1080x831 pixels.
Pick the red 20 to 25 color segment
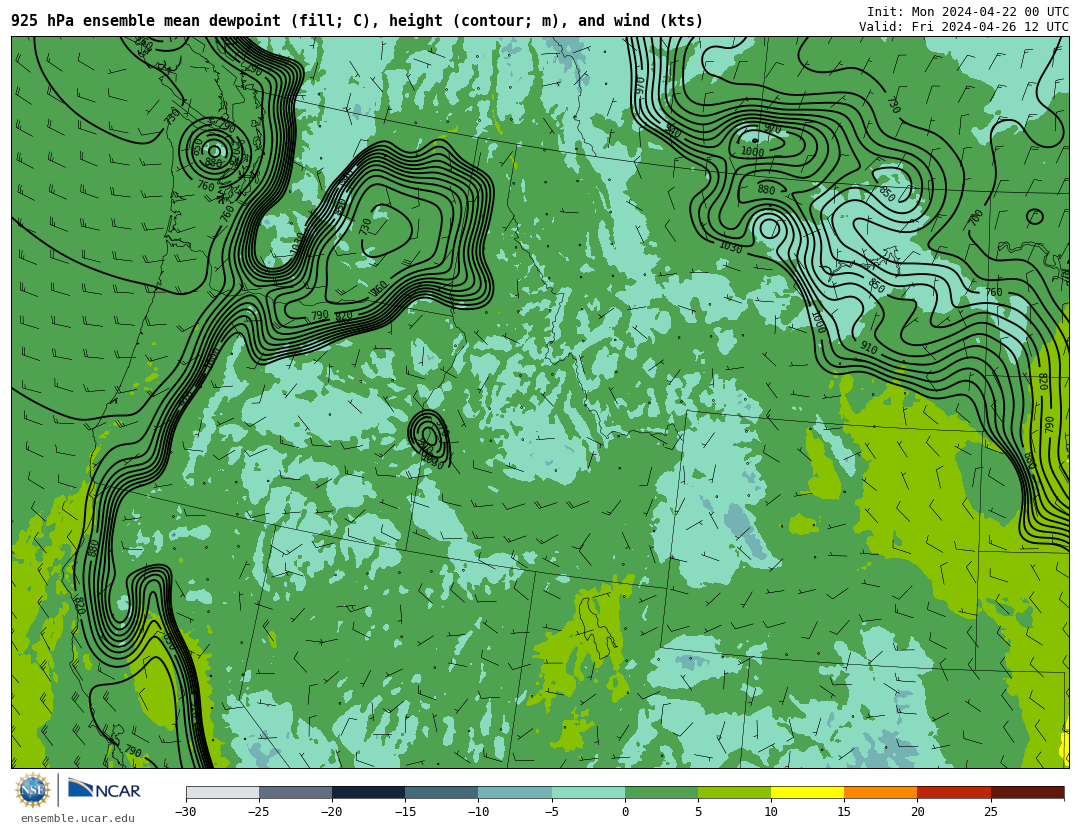954,792
